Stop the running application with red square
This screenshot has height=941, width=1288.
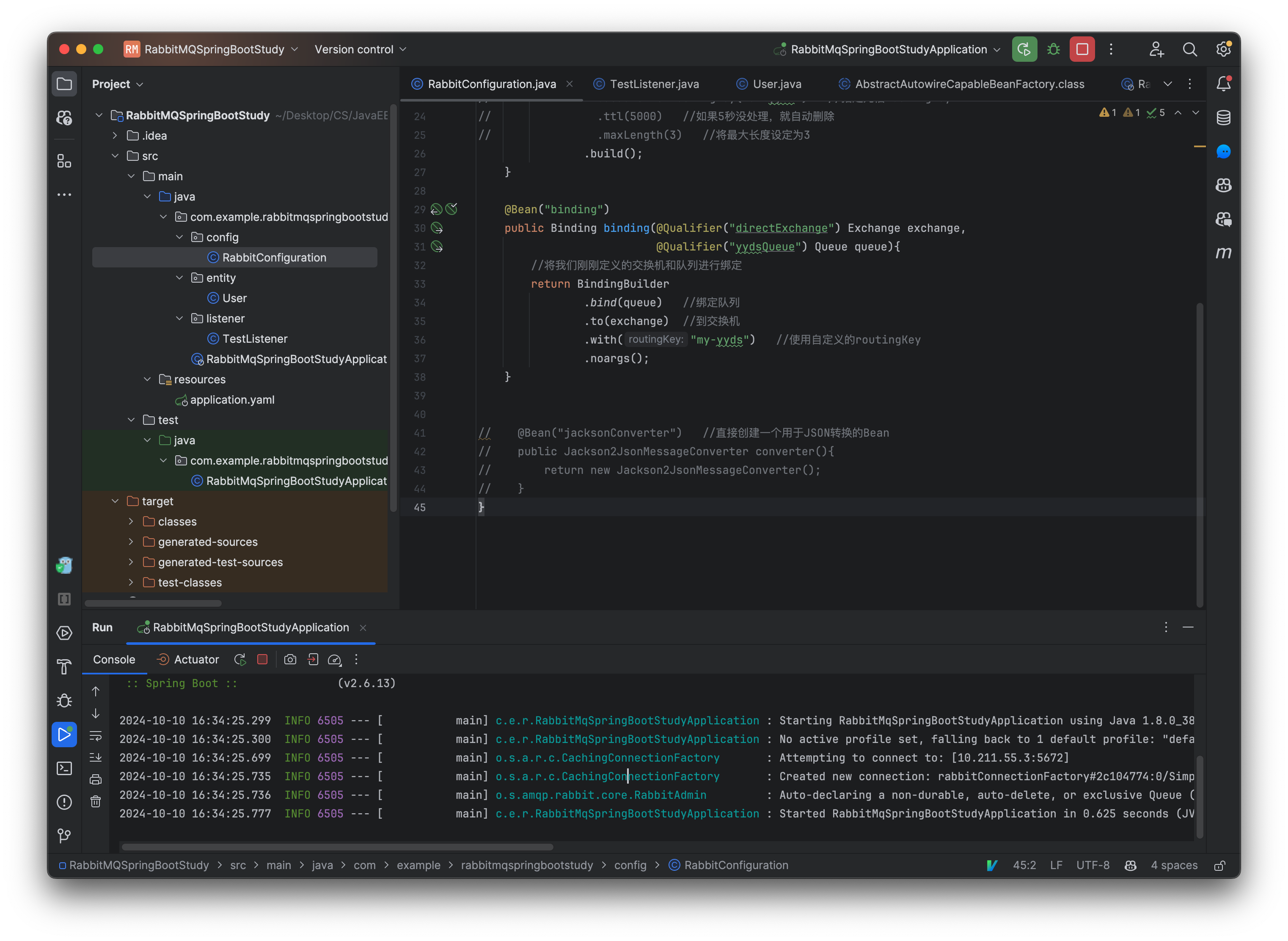[1082, 50]
